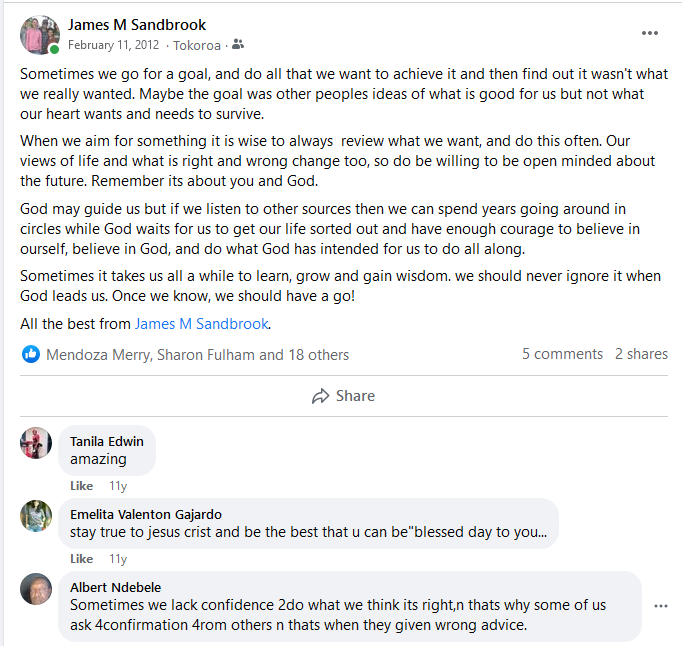Click Emelita Valenton Gajardo's avatar

coord(36,515)
